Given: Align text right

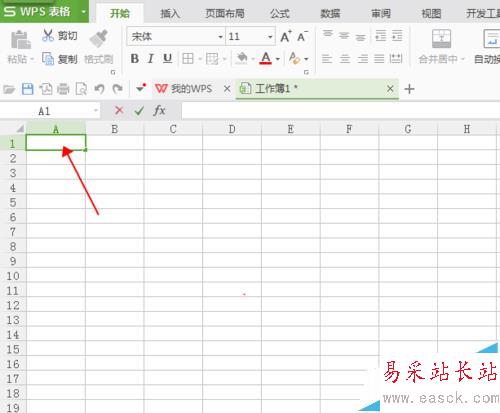Looking at the screenshot, I should 362,59.
